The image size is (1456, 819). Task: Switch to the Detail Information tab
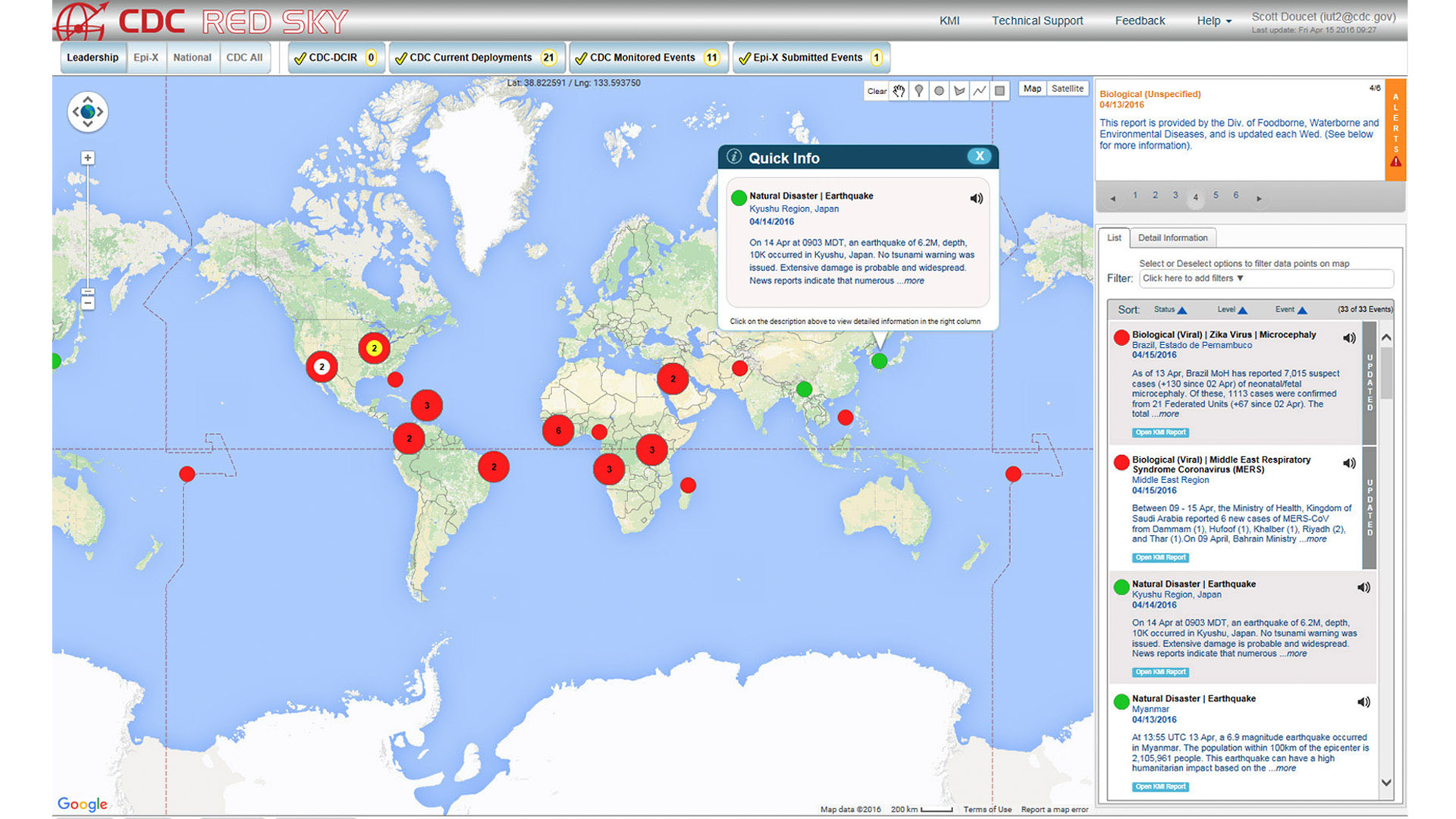point(1172,238)
